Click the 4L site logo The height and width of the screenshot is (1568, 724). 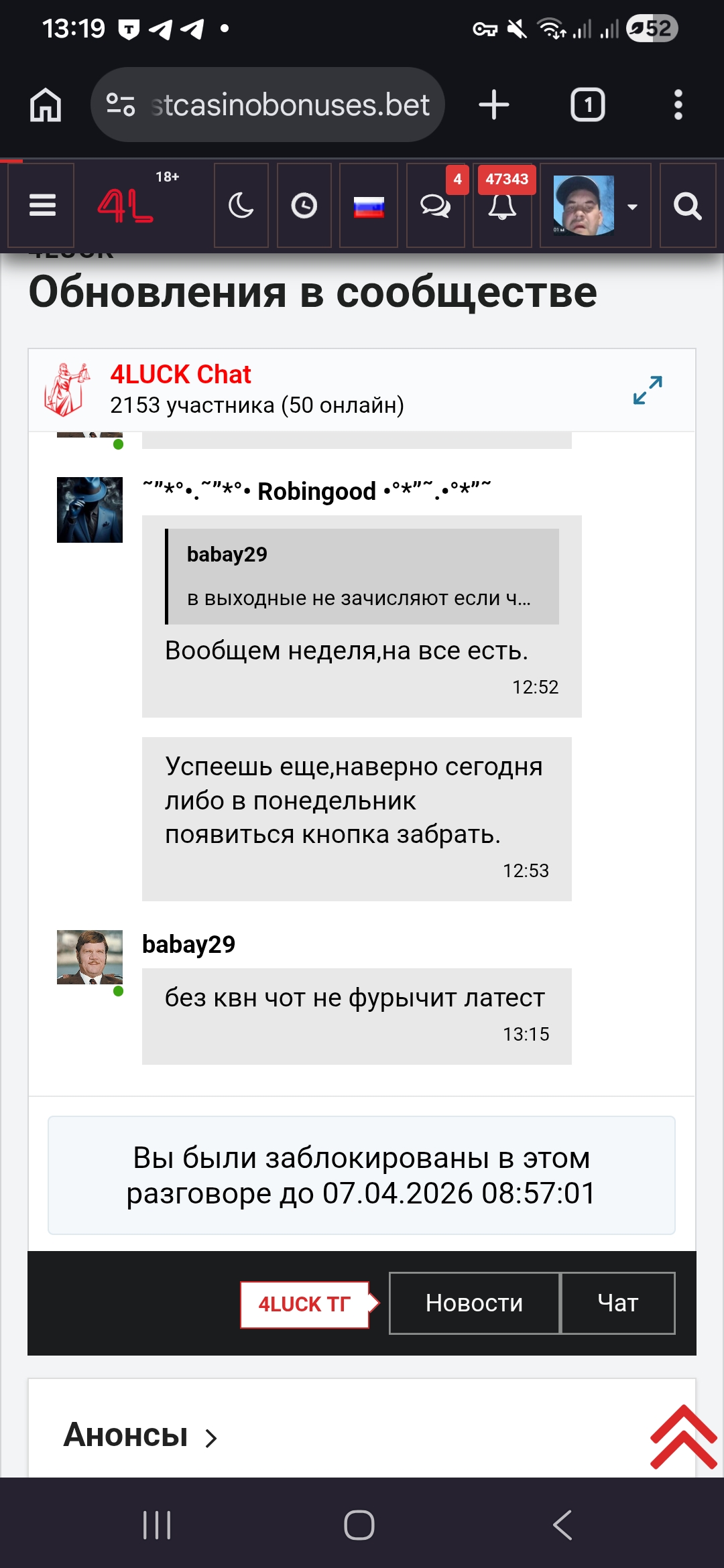[125, 206]
